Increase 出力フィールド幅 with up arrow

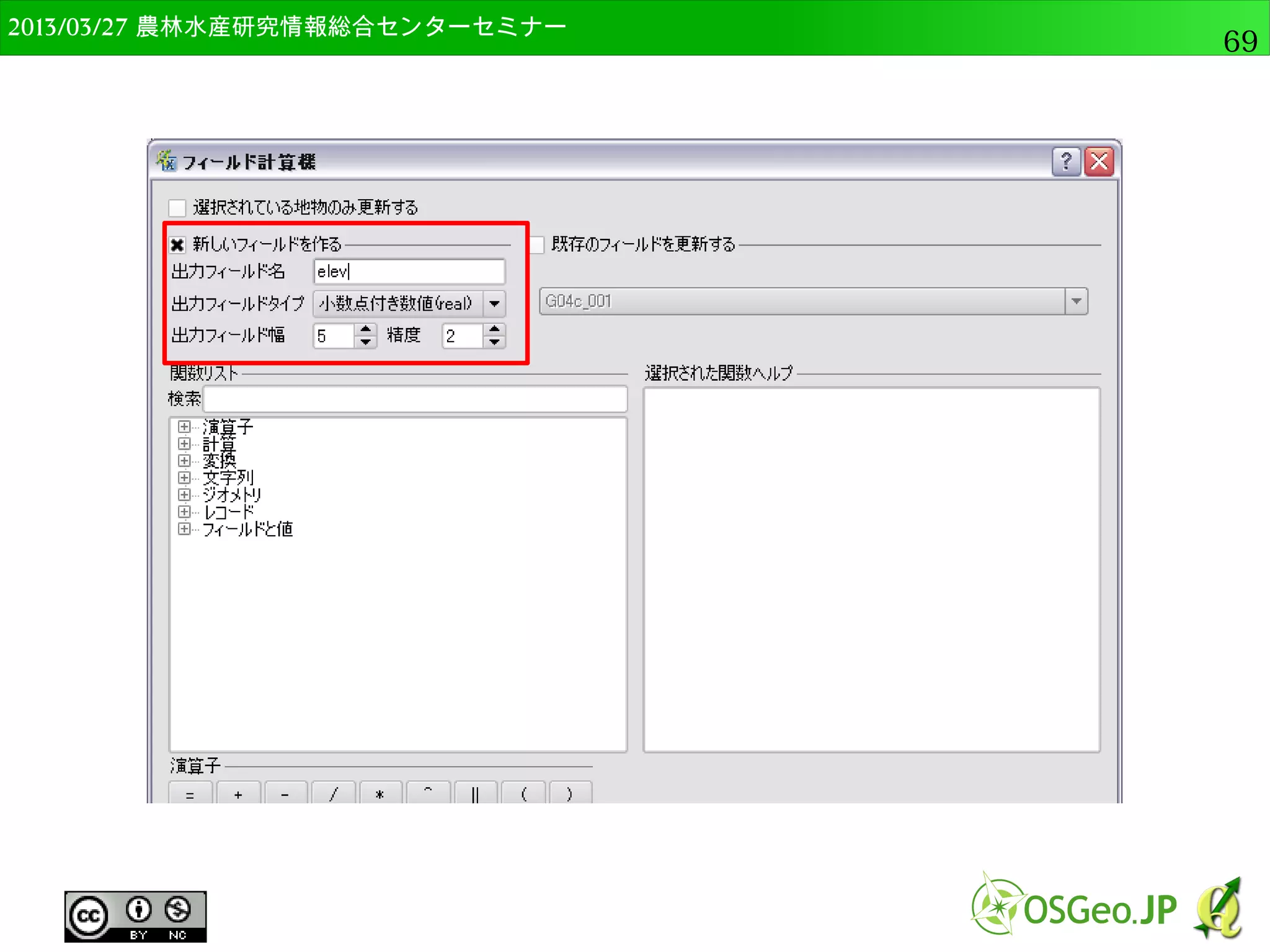point(366,329)
